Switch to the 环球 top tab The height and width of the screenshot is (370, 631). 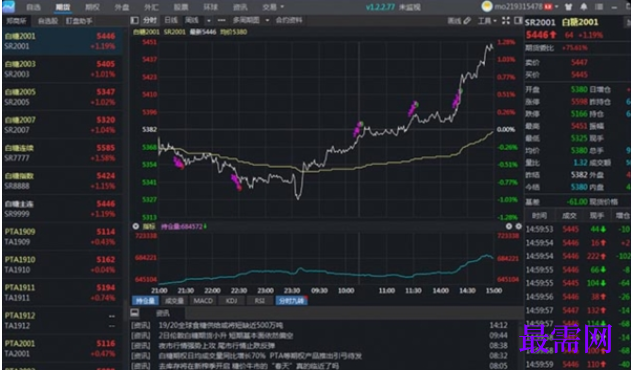tap(210, 7)
